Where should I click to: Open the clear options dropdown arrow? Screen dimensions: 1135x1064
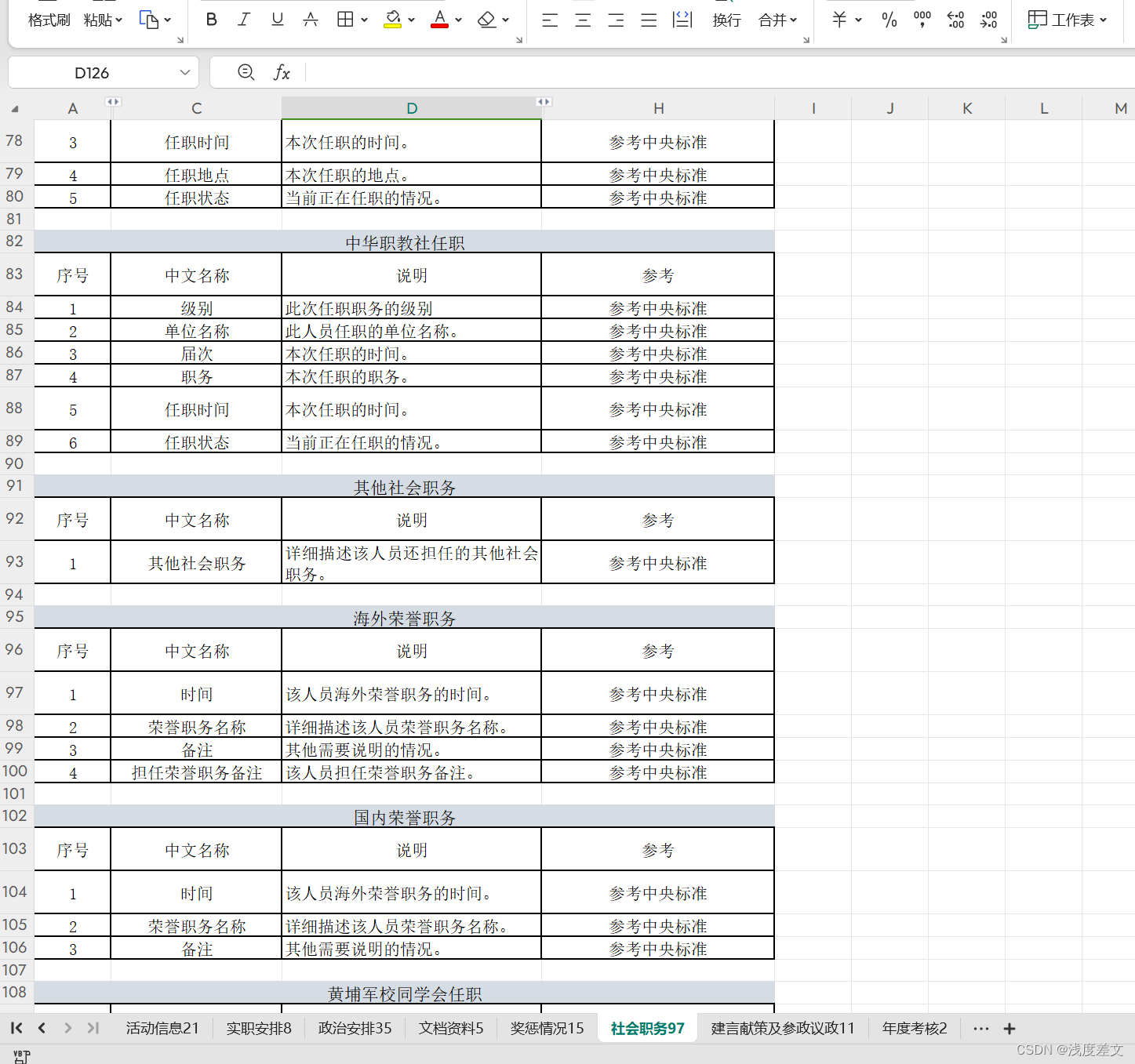pos(506,20)
